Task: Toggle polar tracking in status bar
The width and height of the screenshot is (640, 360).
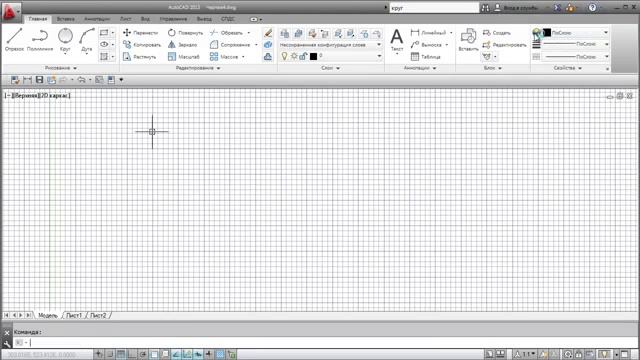Action: (143, 354)
